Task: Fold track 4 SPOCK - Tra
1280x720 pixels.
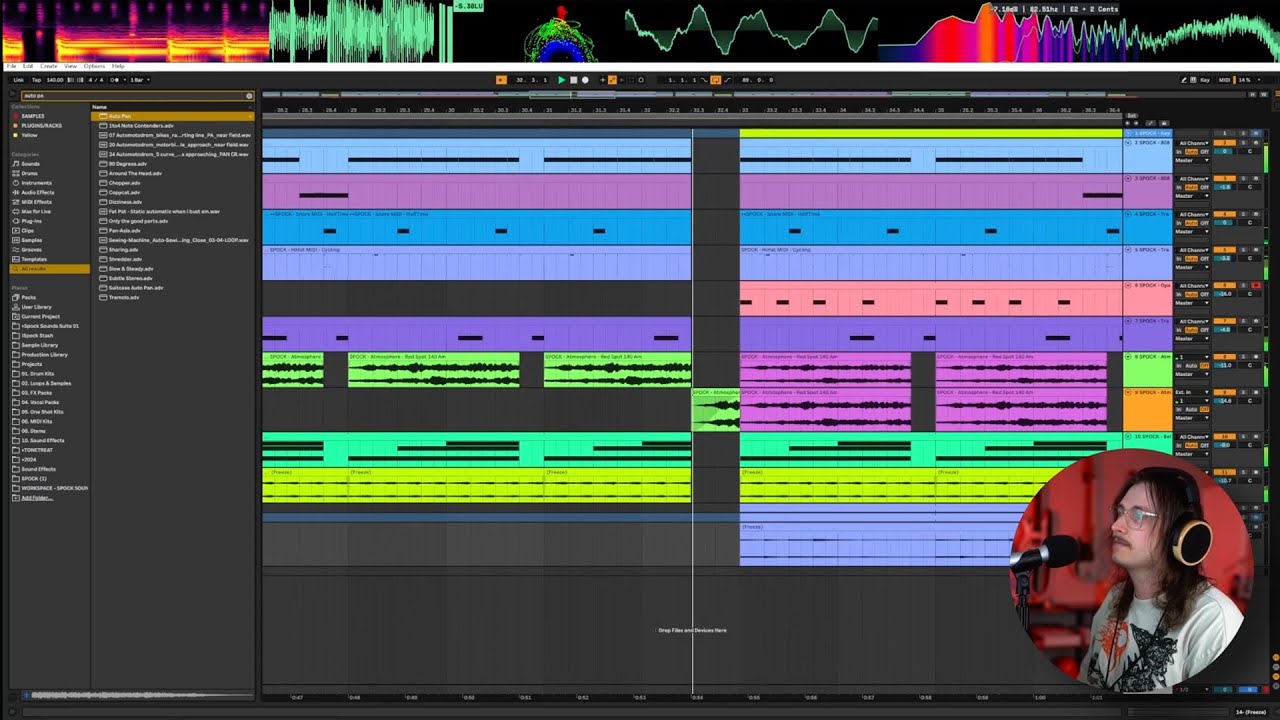Action: coord(1128,214)
